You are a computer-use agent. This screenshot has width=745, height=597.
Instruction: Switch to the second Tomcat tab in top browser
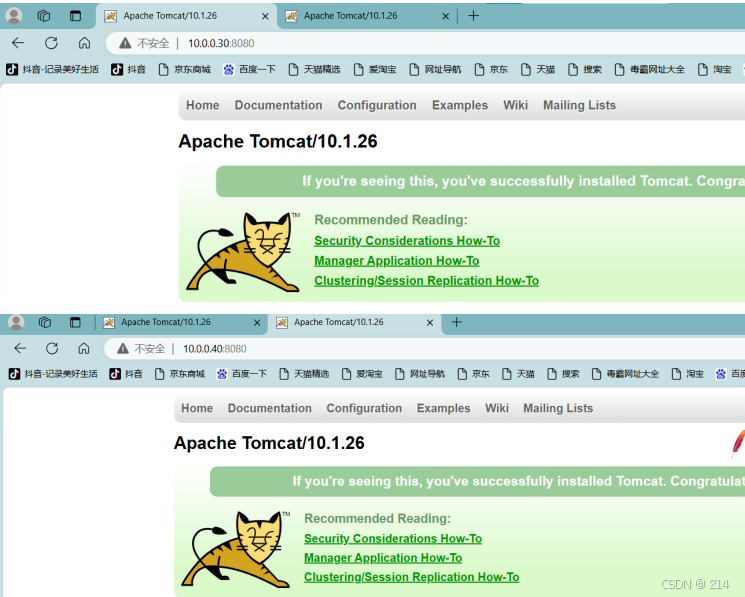tap(366, 16)
